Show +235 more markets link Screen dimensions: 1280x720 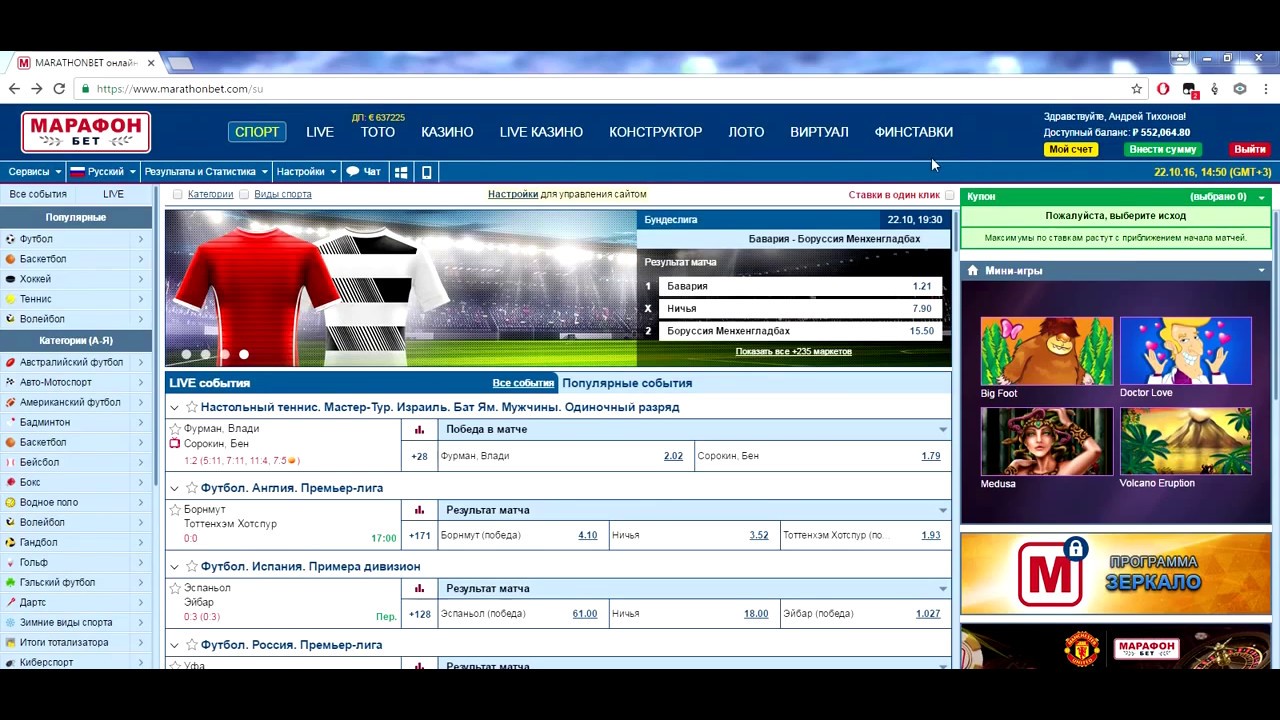click(x=794, y=352)
